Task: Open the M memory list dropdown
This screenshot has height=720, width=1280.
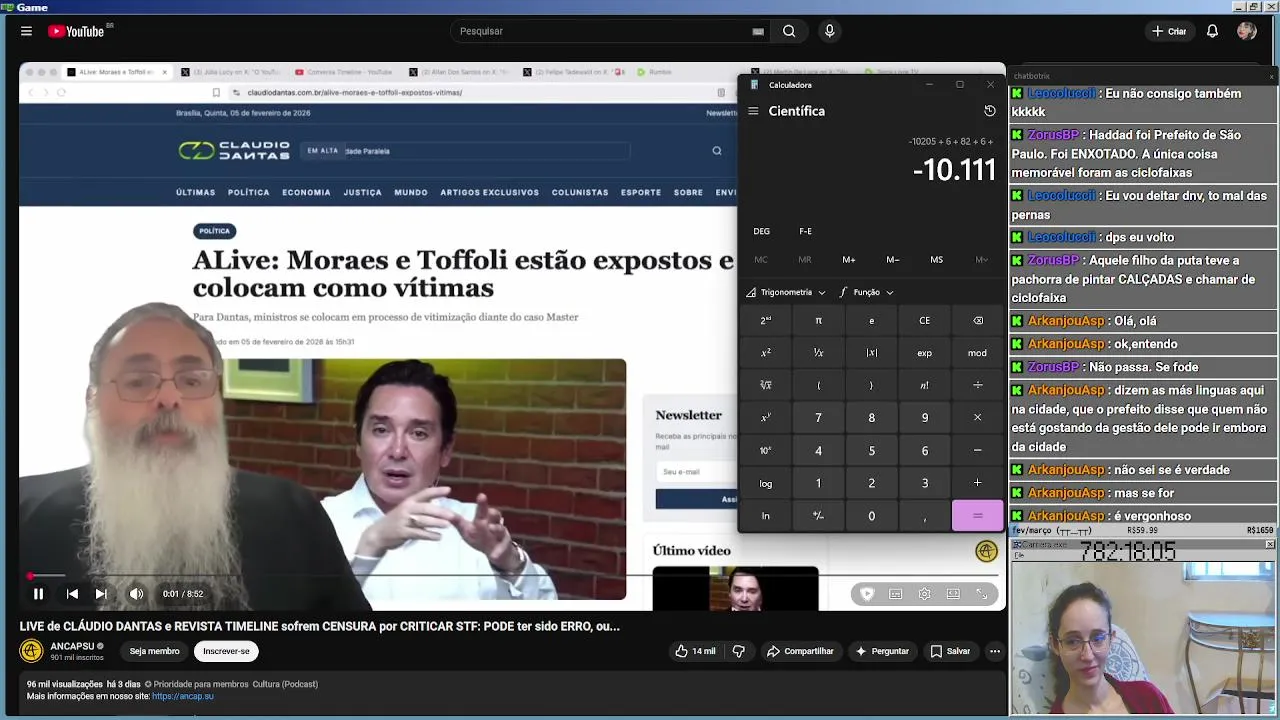Action: pos(981,260)
